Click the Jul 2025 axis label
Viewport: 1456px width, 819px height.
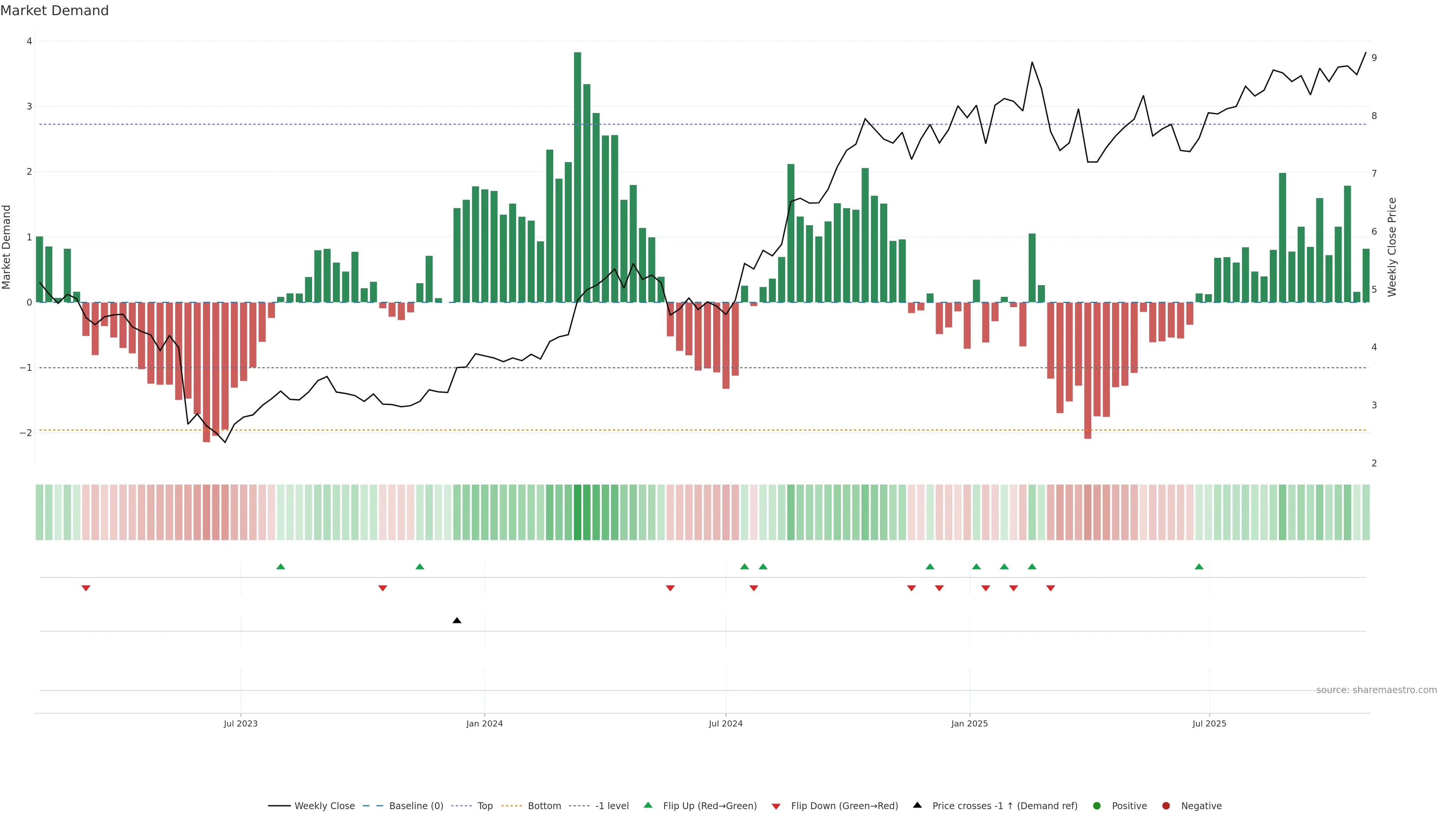point(1209,723)
